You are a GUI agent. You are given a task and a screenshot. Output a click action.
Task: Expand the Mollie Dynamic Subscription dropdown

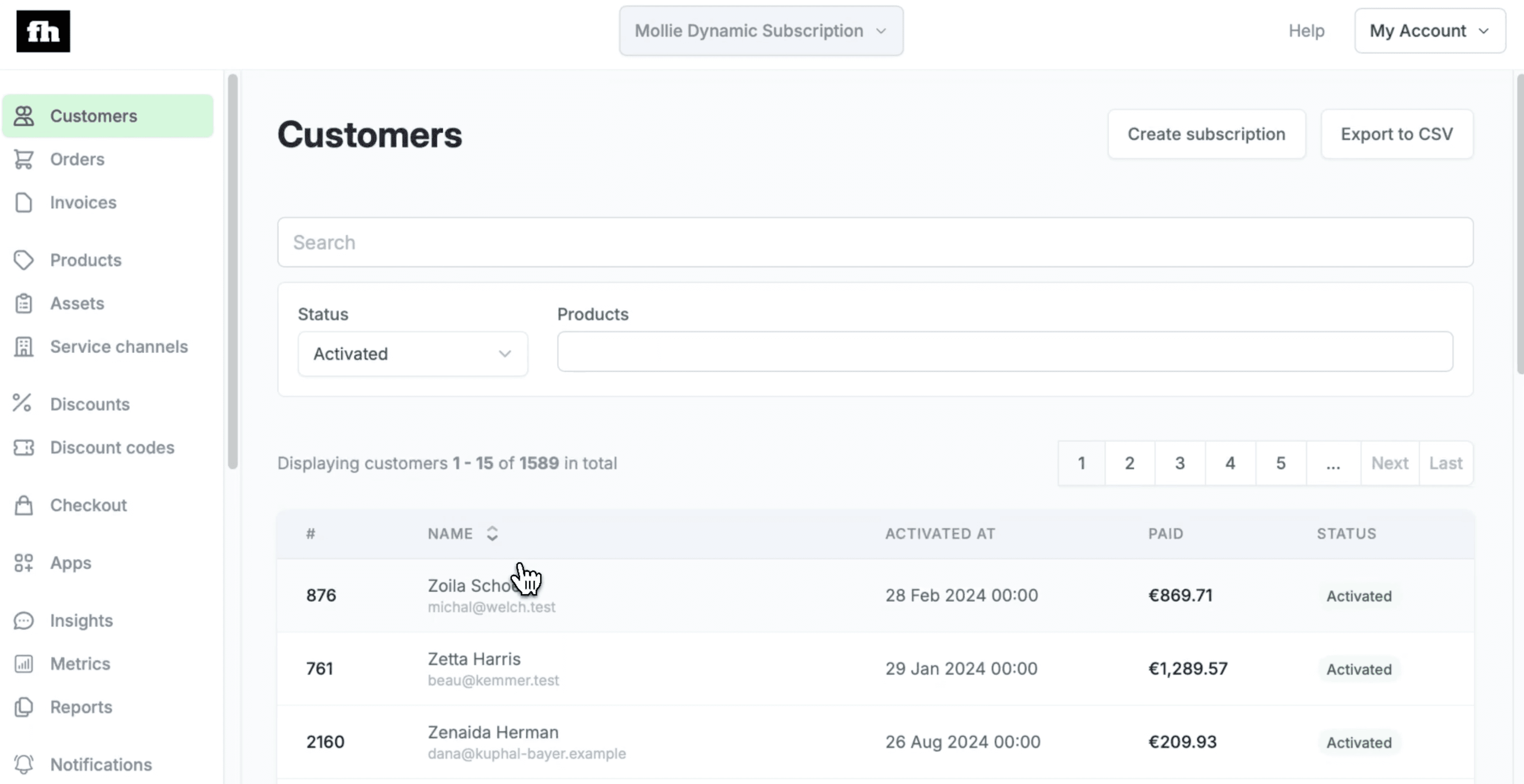point(761,31)
